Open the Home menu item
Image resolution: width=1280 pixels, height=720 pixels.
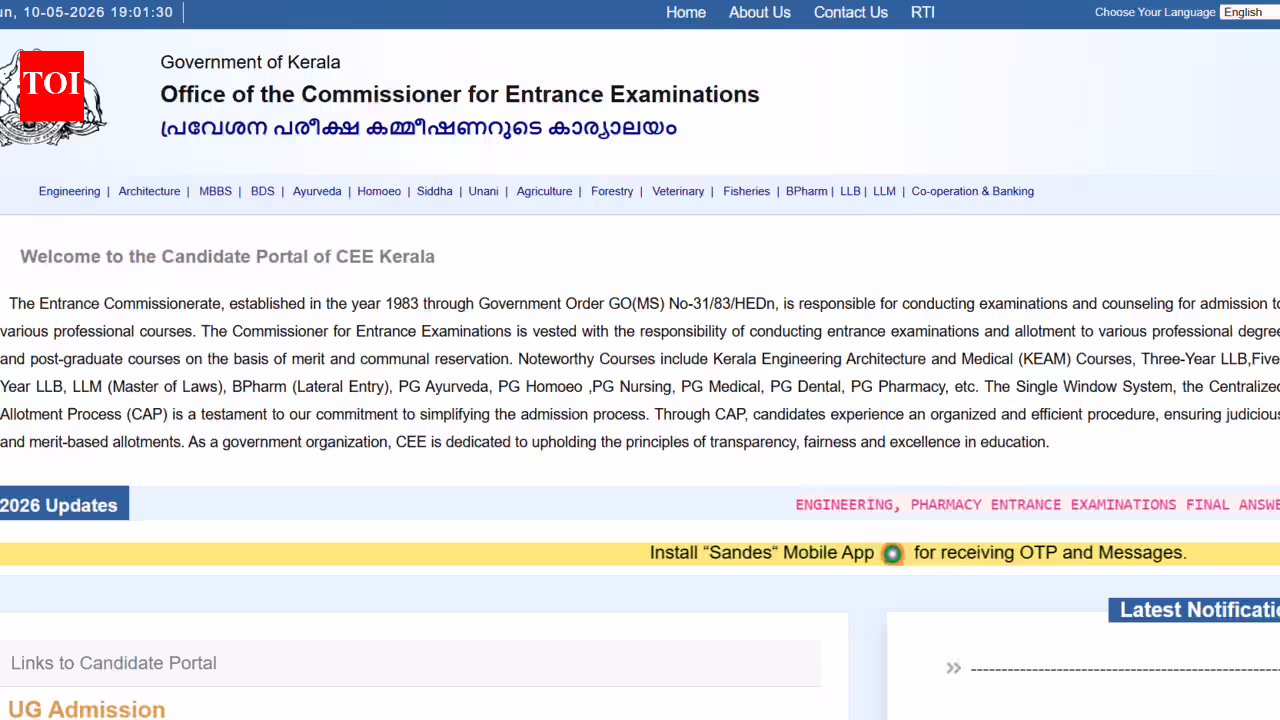(686, 12)
